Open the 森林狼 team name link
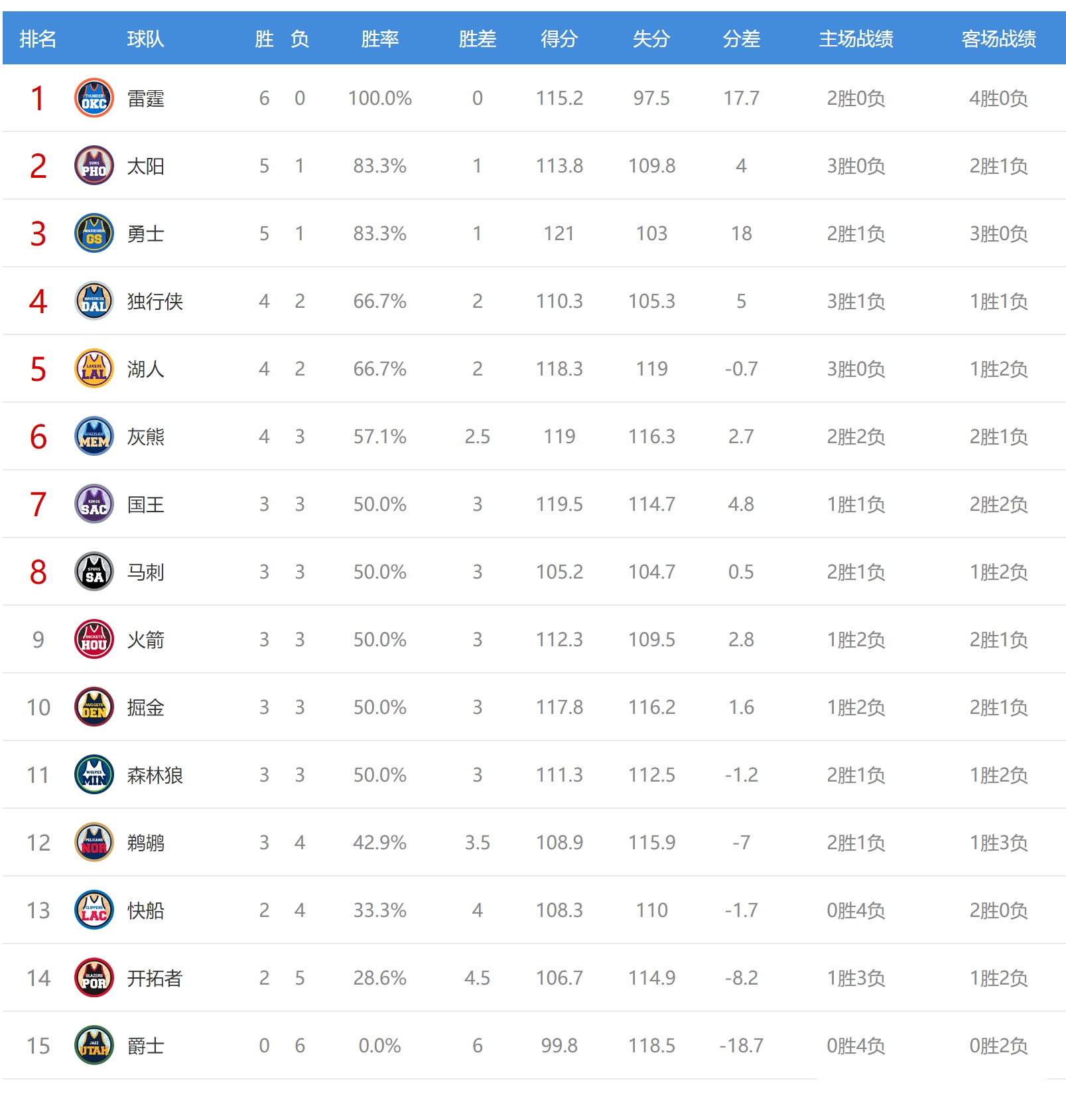 click(x=155, y=776)
